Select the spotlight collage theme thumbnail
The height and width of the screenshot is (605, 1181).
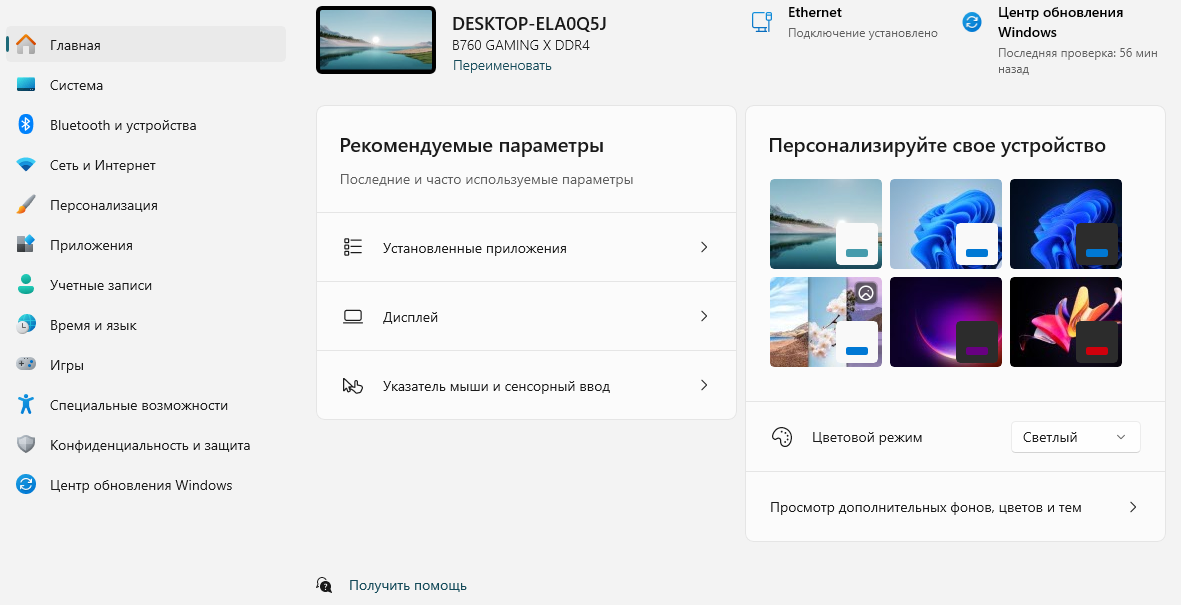click(825, 322)
